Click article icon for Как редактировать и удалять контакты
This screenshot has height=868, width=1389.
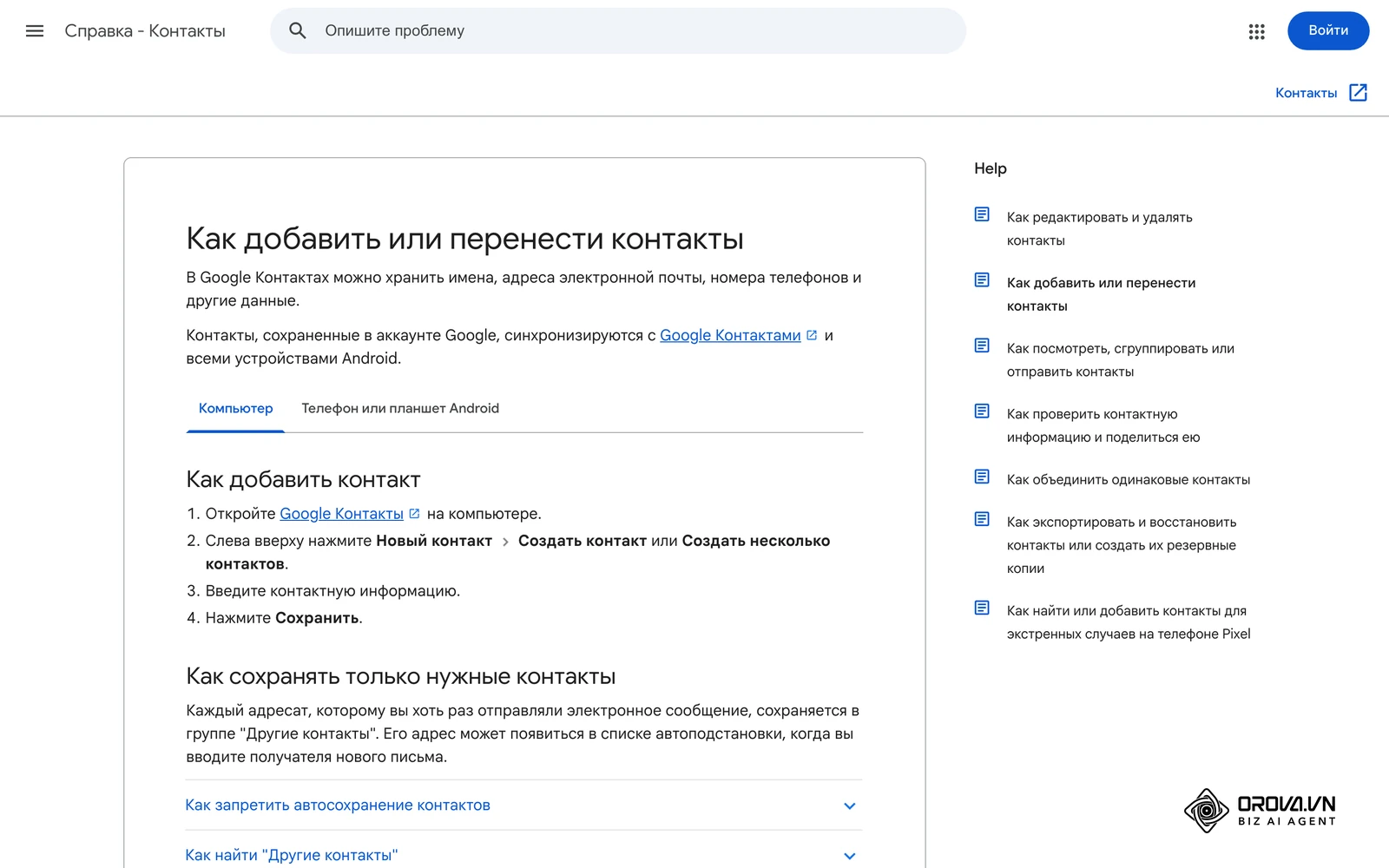point(982,214)
